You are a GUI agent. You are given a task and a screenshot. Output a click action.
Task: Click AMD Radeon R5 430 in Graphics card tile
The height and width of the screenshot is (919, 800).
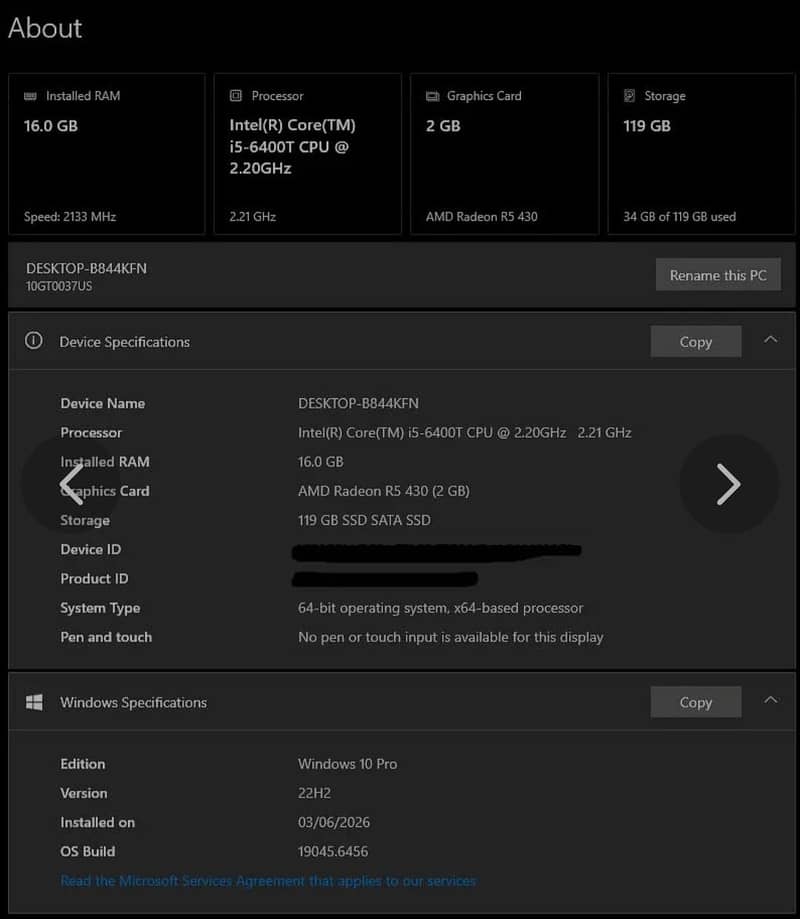pyautogui.click(x=482, y=216)
